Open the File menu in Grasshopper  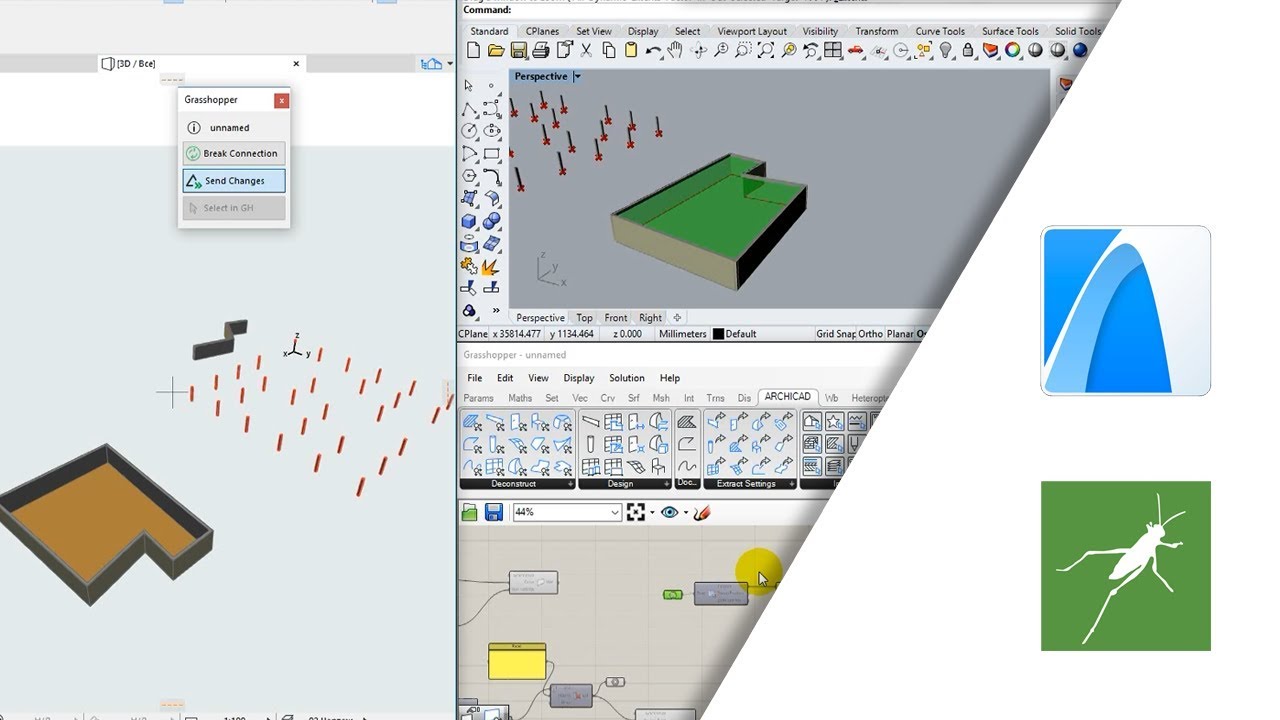[475, 378]
